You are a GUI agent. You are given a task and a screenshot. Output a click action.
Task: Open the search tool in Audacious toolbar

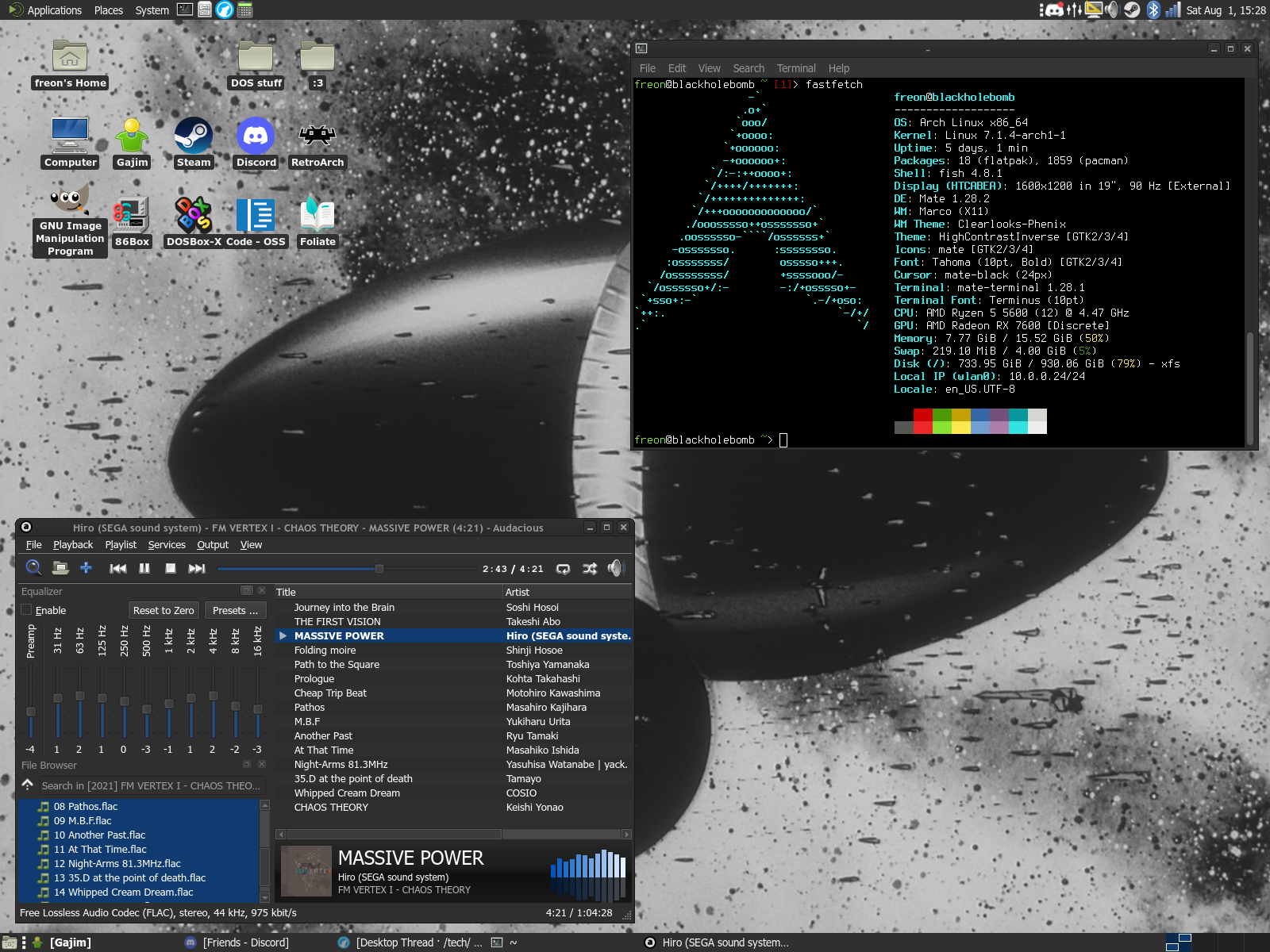(x=33, y=568)
